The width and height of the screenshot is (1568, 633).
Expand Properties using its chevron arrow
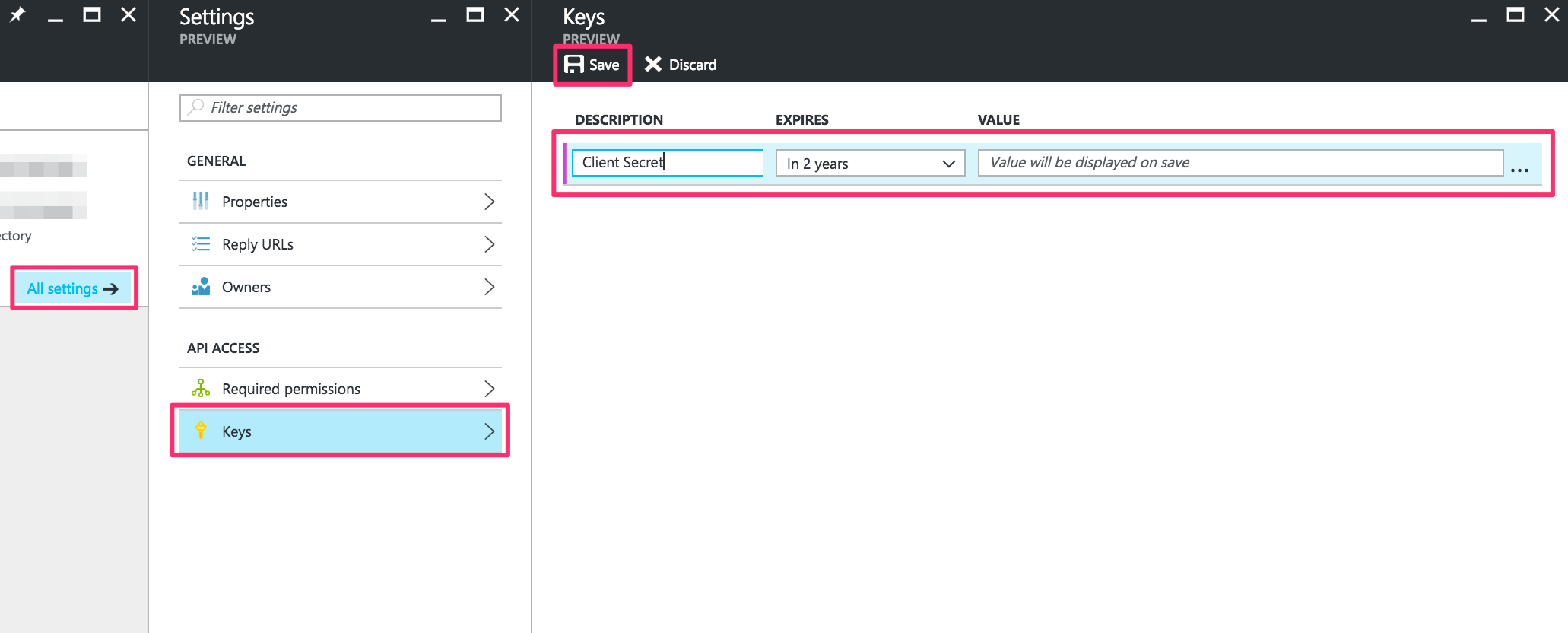[489, 202]
